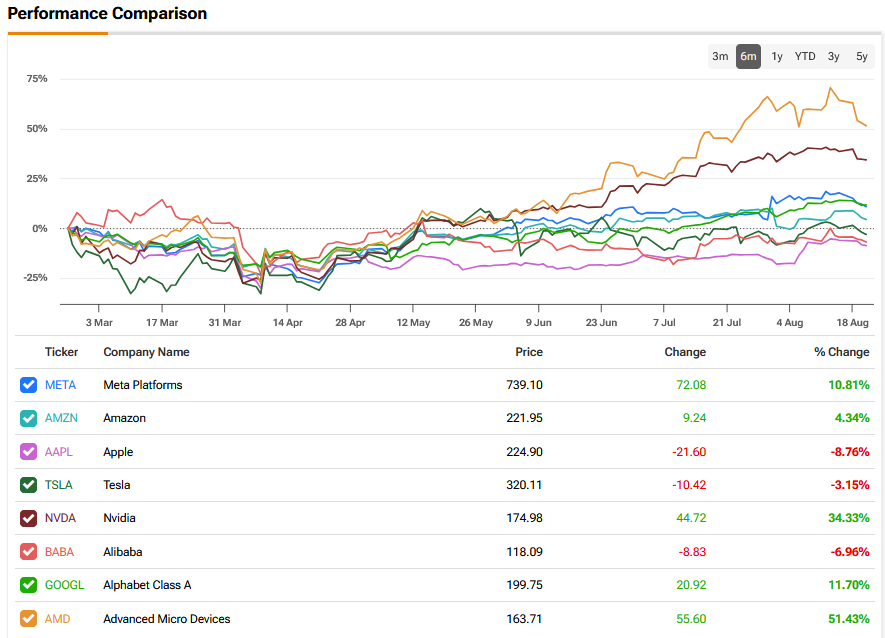Viewport: 885px width, 638px height.
Task: Click the Nvidia change value 44.72
Action: coord(691,518)
